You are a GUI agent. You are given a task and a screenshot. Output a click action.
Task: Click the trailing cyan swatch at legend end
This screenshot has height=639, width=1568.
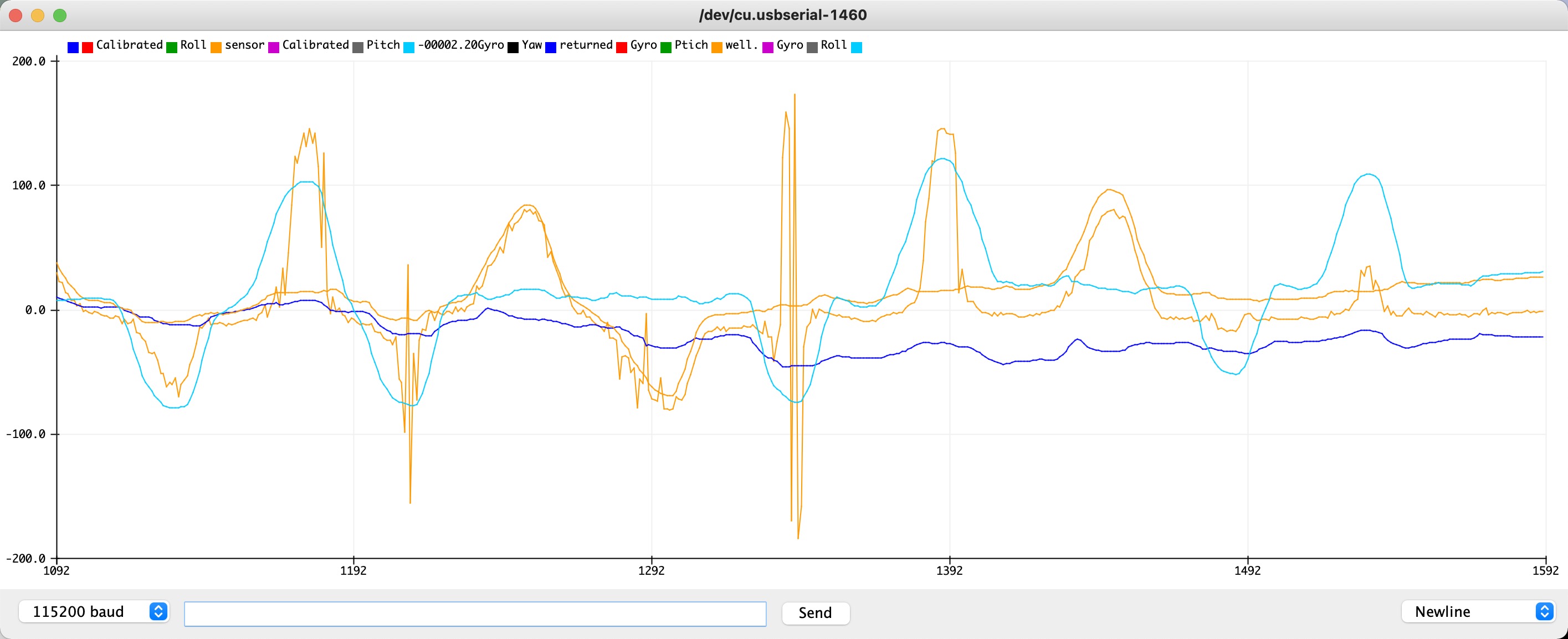[x=857, y=48]
